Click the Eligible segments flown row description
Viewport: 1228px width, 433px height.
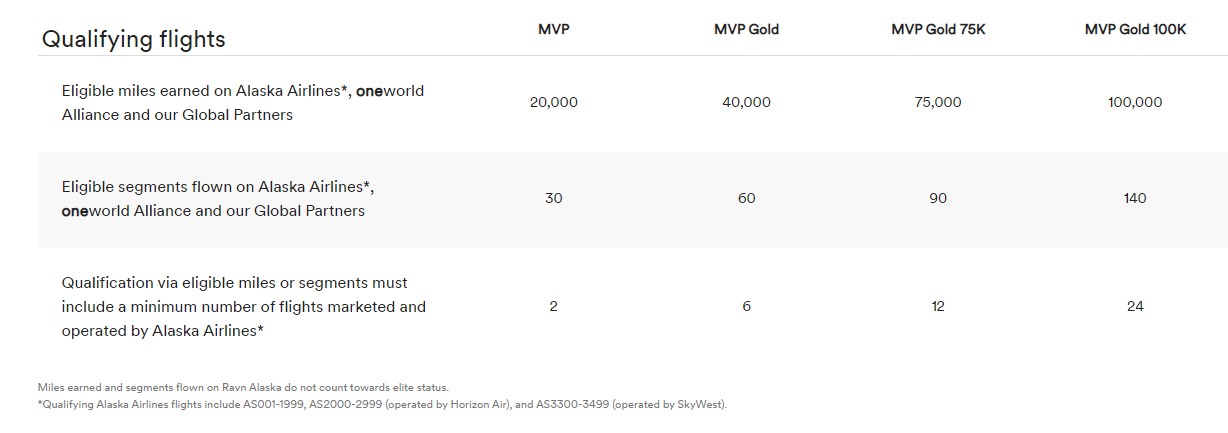coord(217,199)
